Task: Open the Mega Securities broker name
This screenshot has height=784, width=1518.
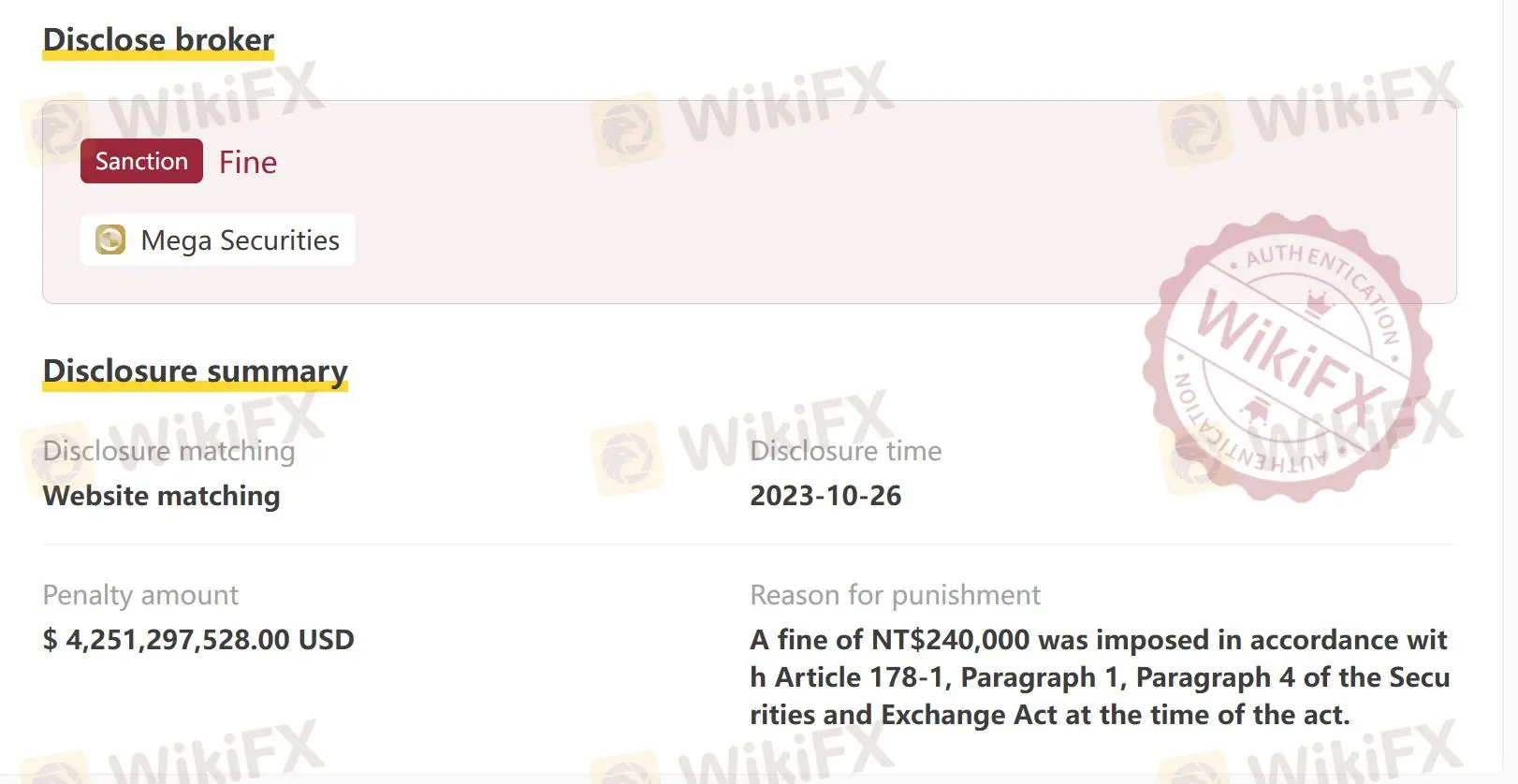Action: click(x=240, y=240)
